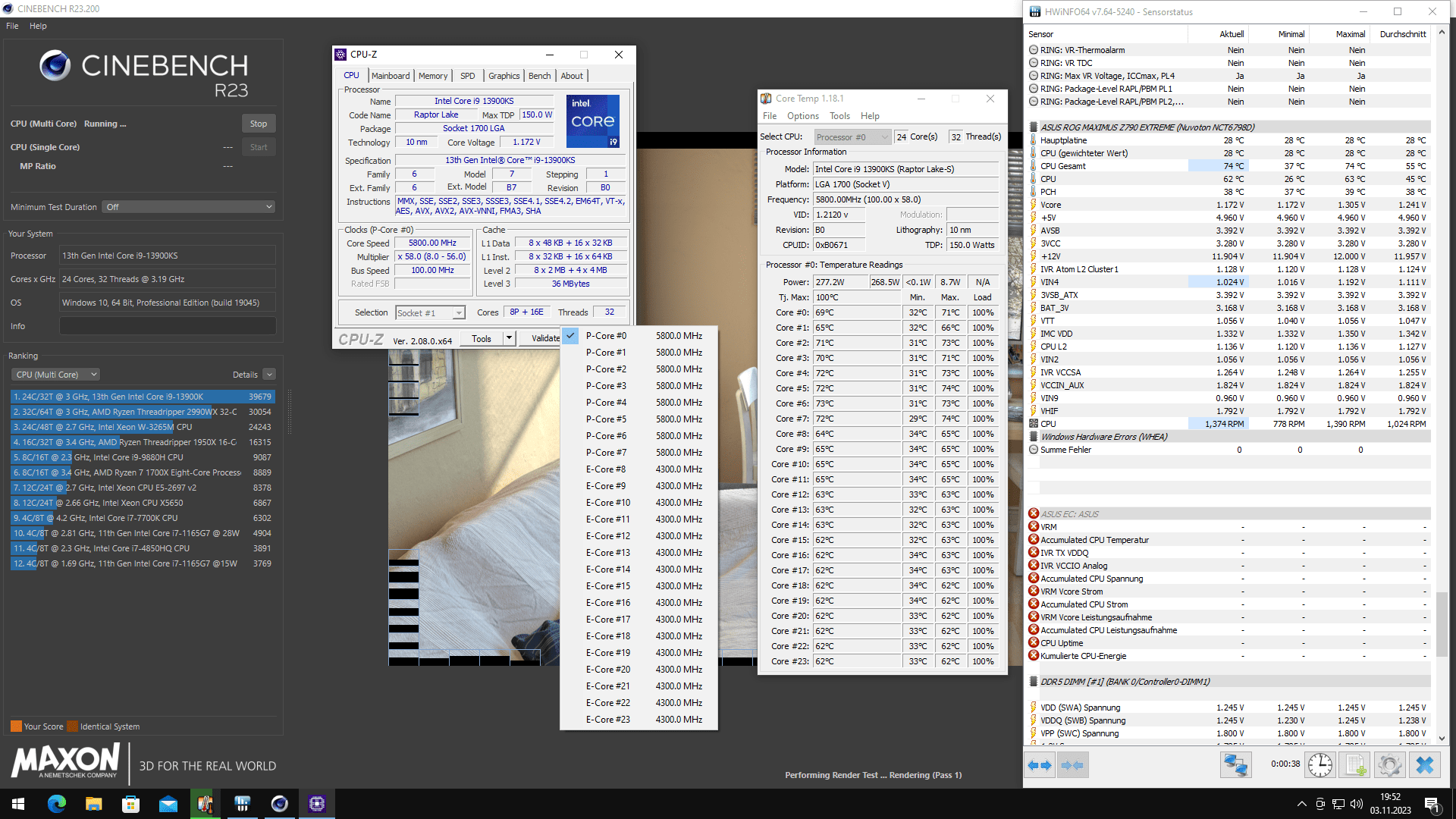Open Core Temp Options menu
Image resolution: width=1456 pixels, height=819 pixels.
(803, 116)
